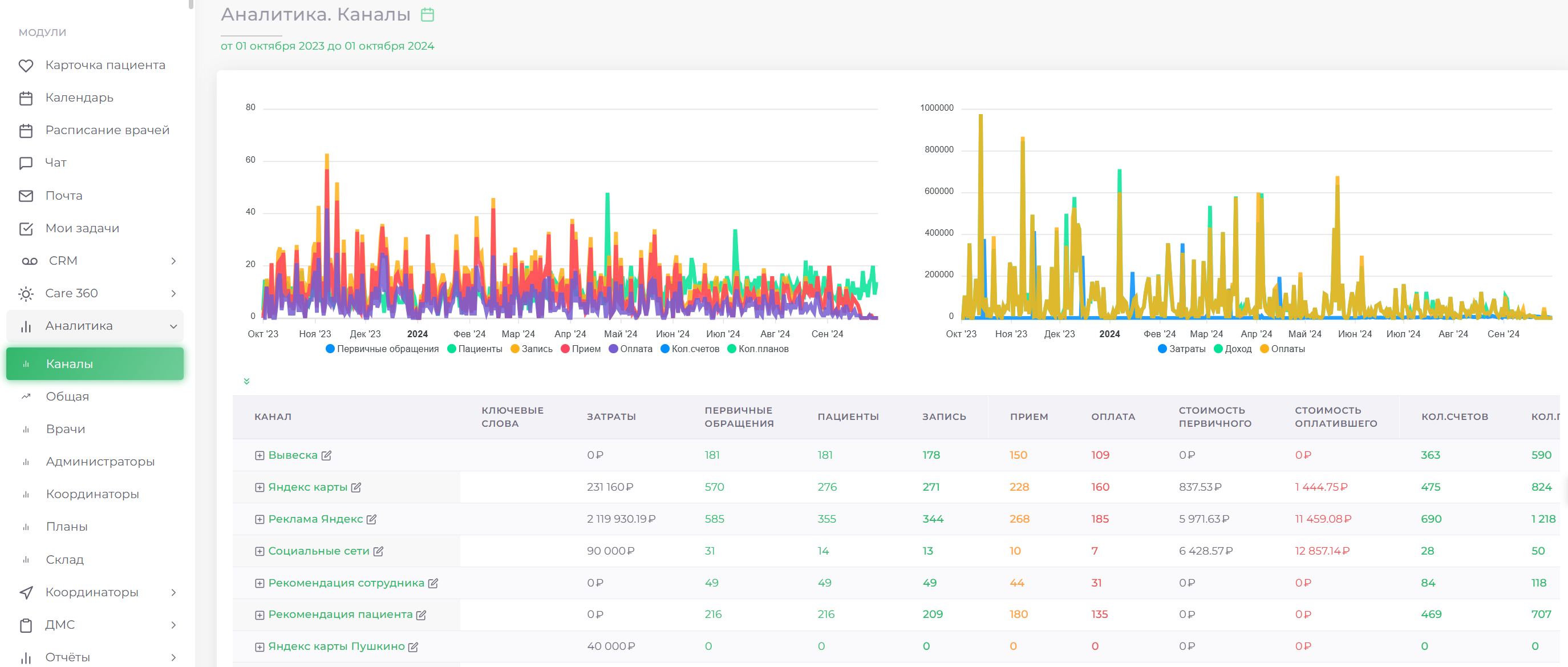Expand the Реклама Яндекс channel row
Viewport: 1568px width, 667px height.
(x=260, y=520)
